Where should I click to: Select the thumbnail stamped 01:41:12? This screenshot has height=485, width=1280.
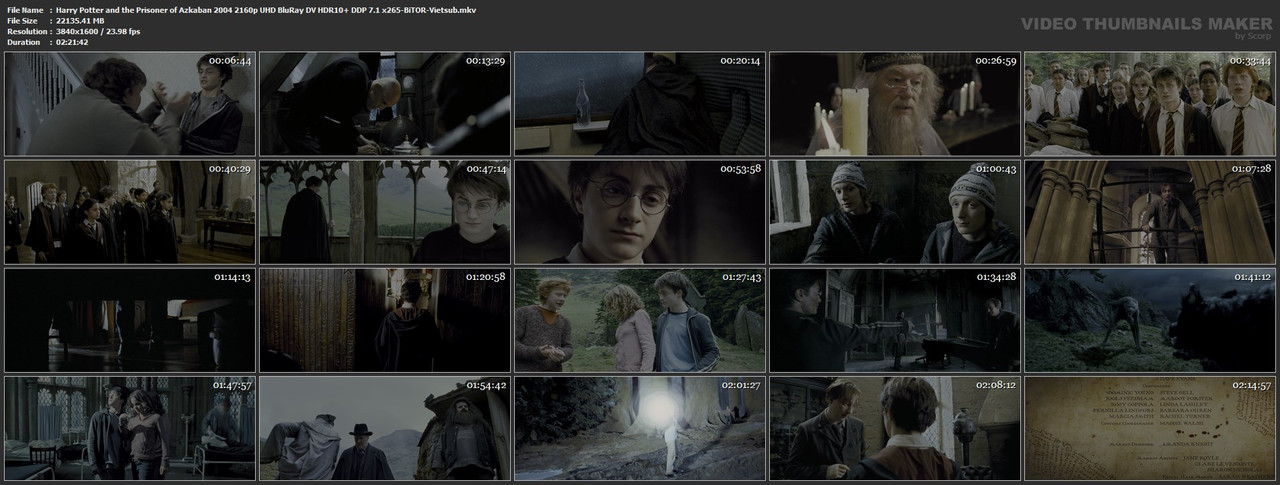[1150, 320]
